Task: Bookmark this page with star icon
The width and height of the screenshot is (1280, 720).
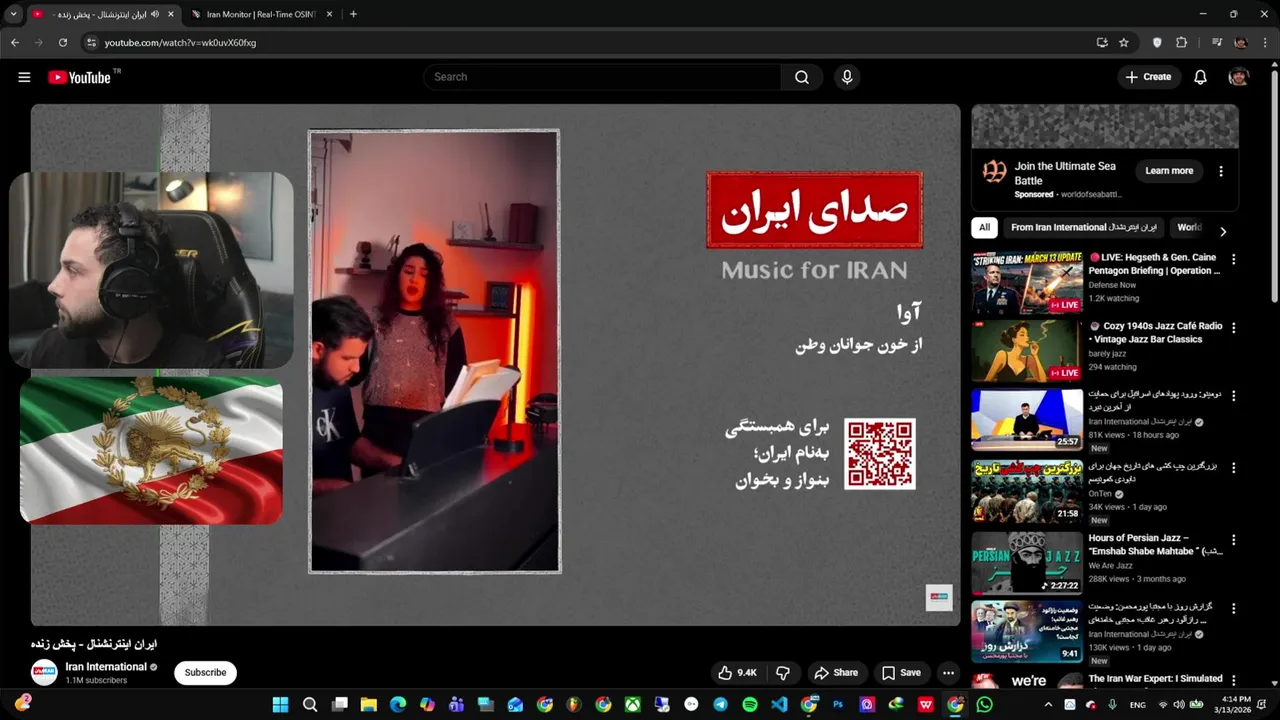Action: (x=1124, y=43)
